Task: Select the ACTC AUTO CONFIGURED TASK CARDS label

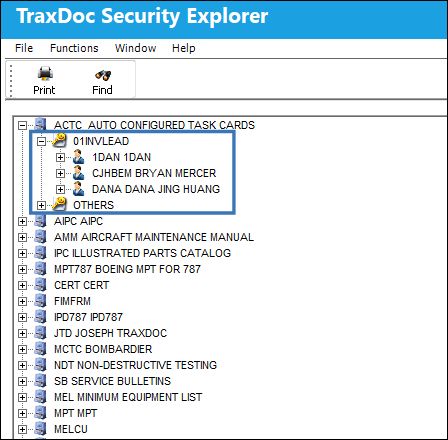Action: [x=154, y=125]
